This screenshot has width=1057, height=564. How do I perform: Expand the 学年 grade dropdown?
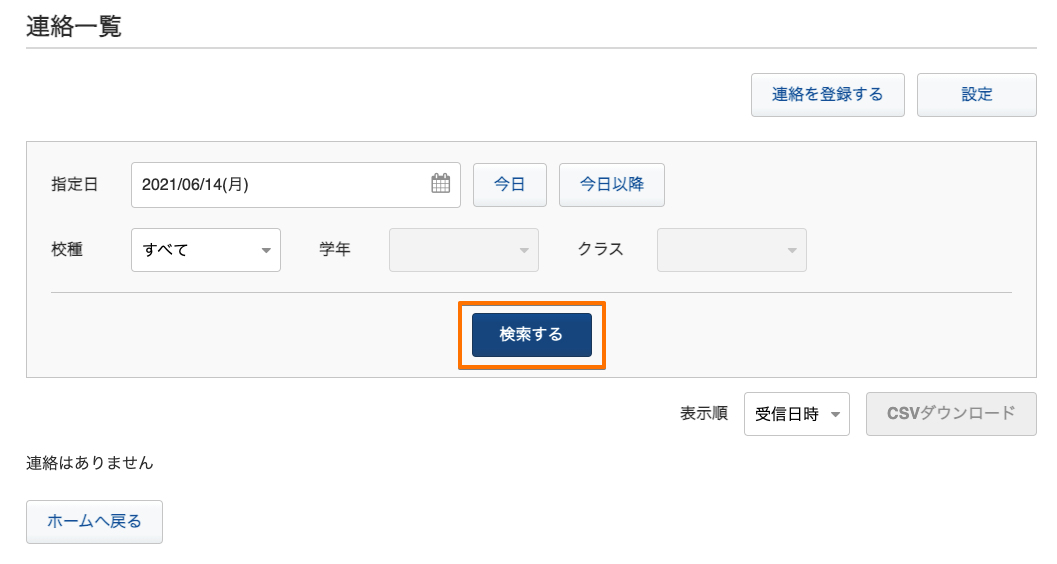[x=464, y=250]
